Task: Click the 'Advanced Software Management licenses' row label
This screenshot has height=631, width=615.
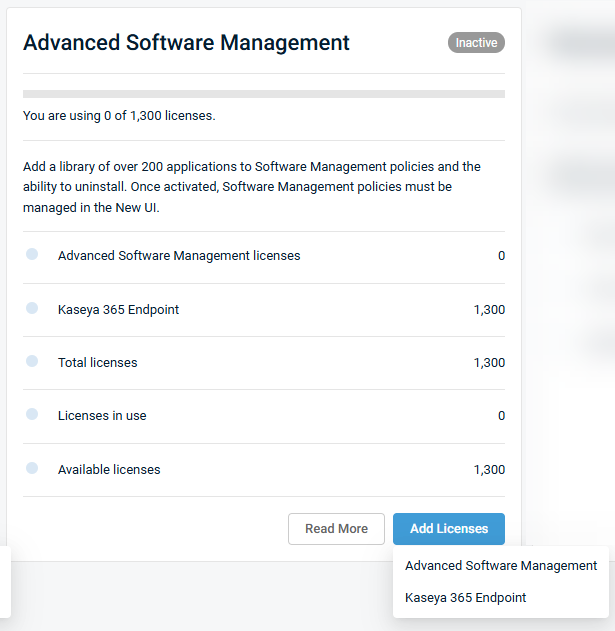Action: point(179,256)
